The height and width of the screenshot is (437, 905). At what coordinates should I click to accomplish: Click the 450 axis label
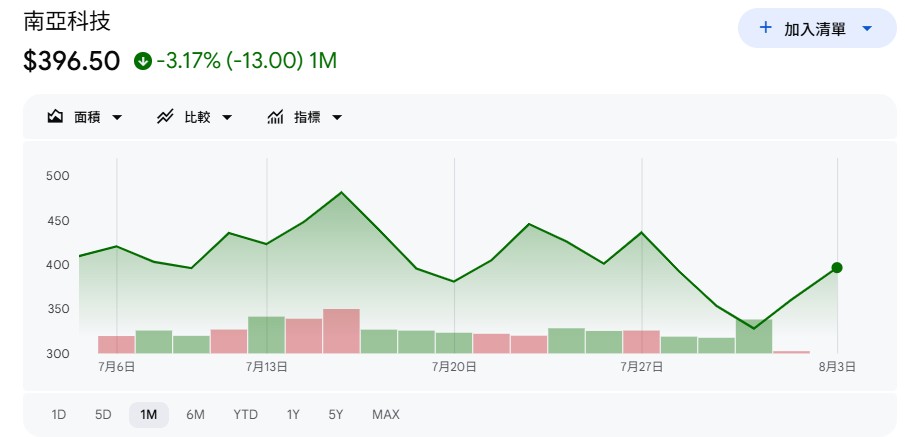coord(57,221)
